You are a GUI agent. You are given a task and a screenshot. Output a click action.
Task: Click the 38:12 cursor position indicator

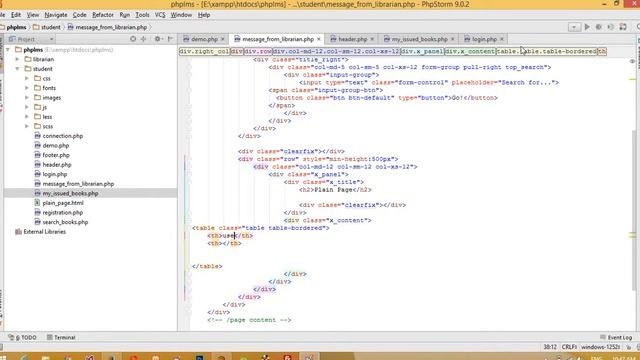point(550,347)
